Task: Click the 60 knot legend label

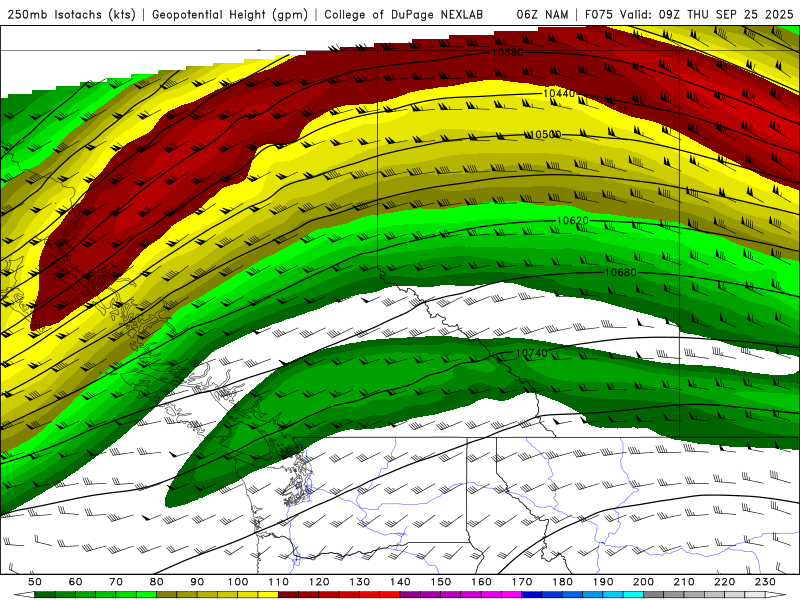Action: [76, 582]
